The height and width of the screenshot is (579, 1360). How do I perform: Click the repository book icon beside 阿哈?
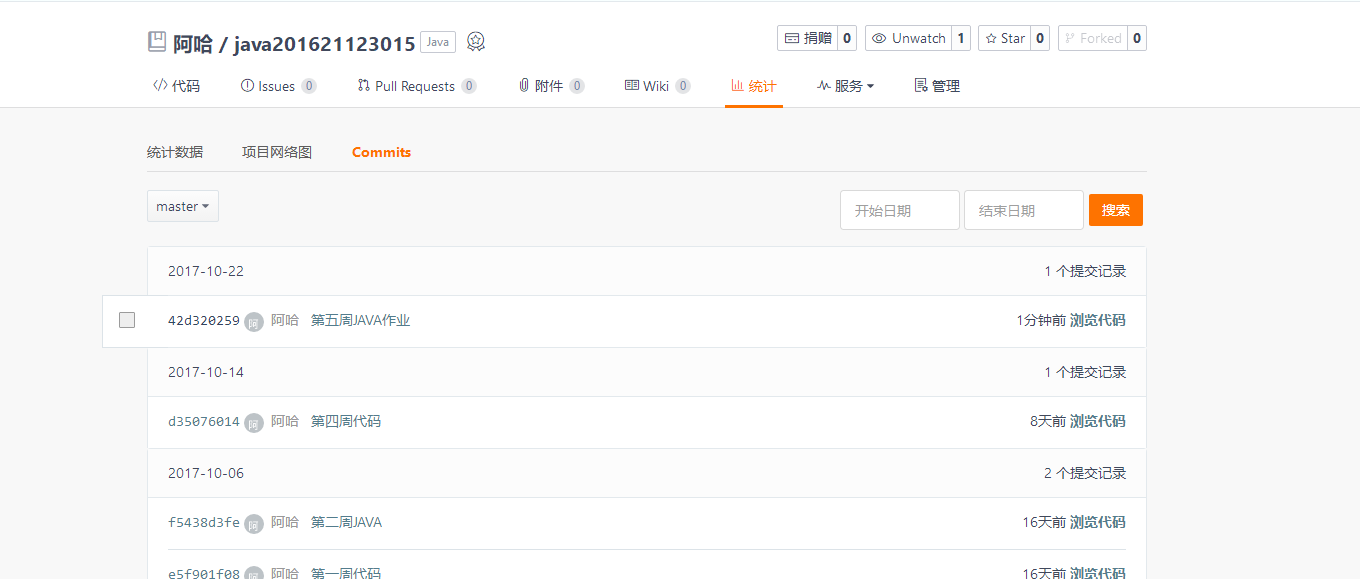point(157,42)
